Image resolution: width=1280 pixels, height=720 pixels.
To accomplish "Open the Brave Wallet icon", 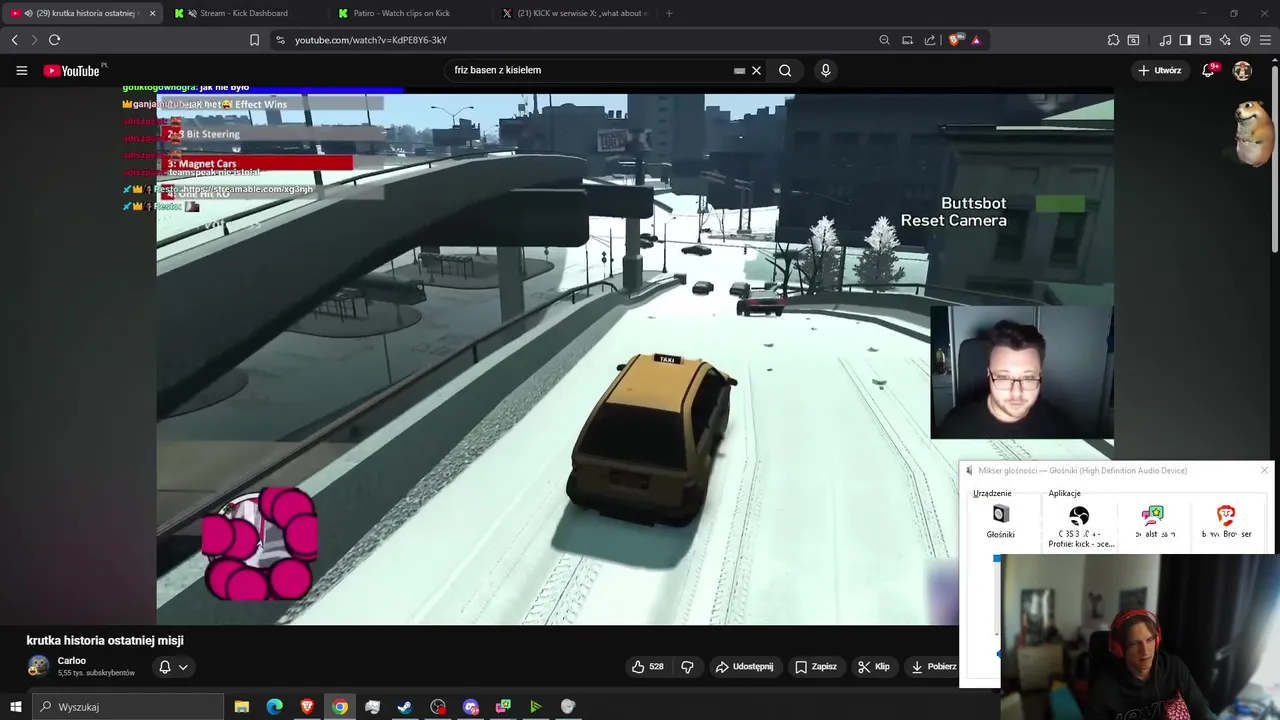I will 1205,40.
